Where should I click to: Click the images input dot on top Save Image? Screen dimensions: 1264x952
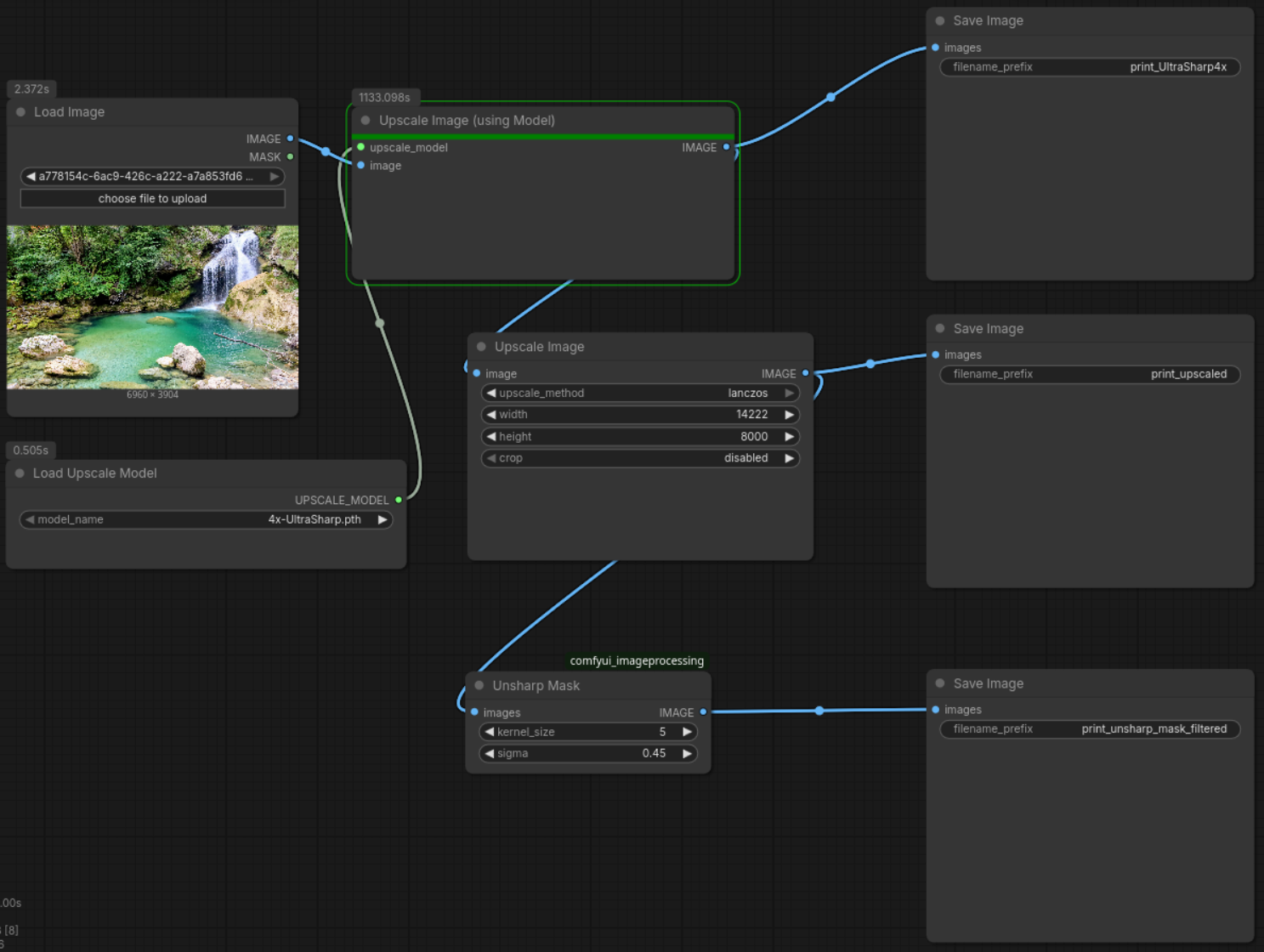click(x=935, y=48)
